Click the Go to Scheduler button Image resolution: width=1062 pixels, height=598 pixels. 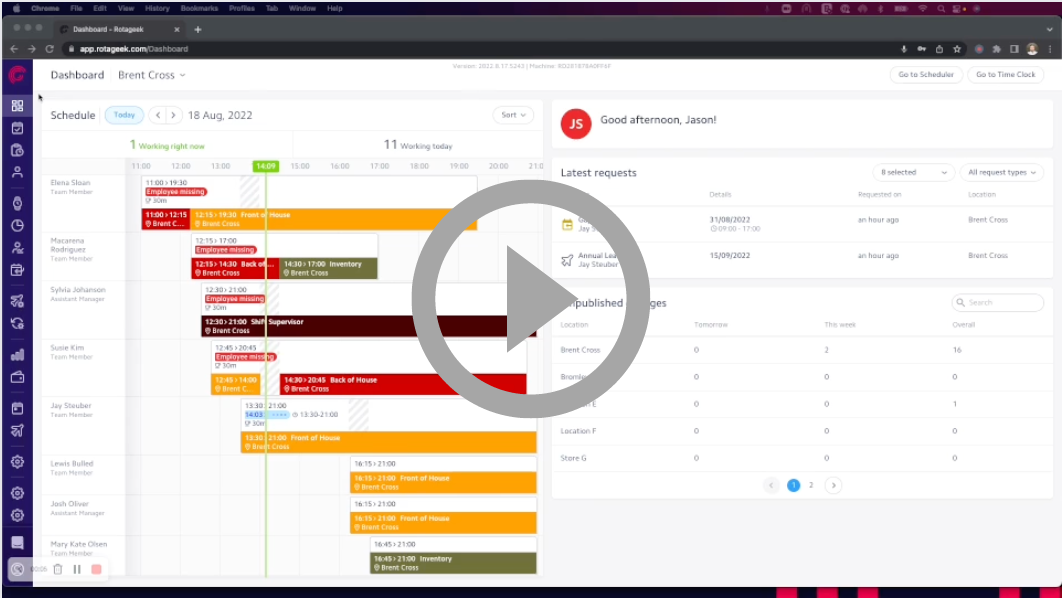925,74
